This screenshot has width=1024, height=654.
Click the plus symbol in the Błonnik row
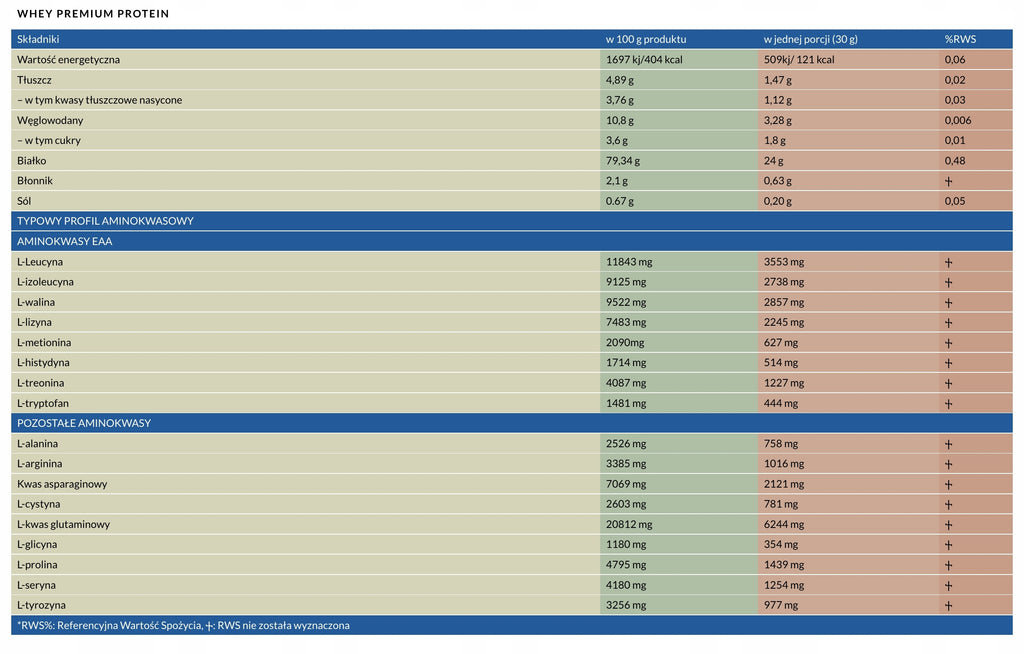(948, 182)
